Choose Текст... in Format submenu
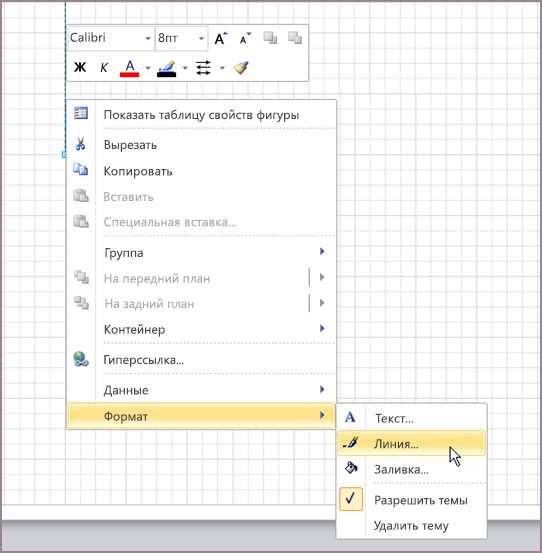The image size is (542, 553). click(395, 418)
